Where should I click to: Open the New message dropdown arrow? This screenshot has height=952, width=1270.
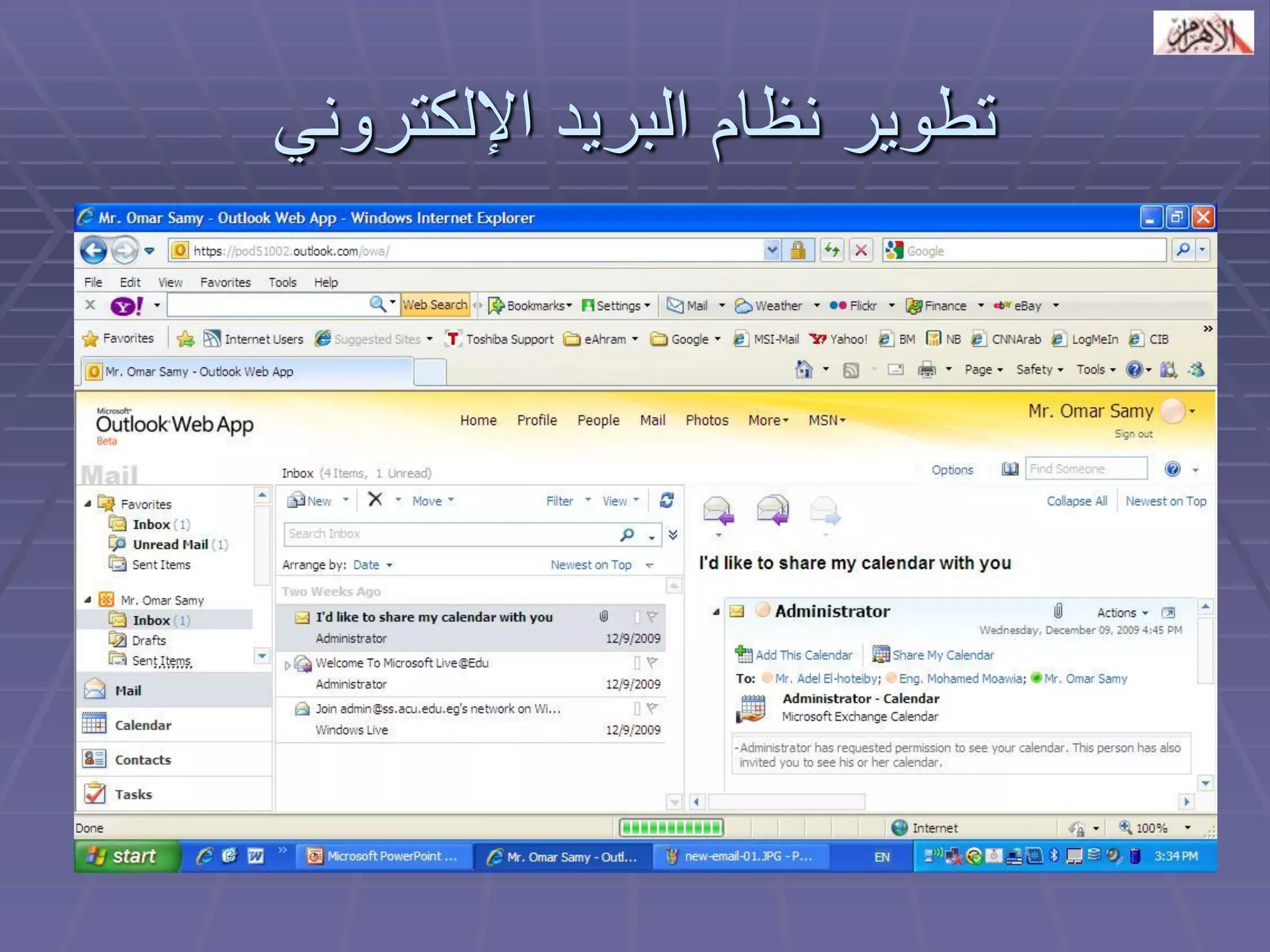click(x=345, y=500)
